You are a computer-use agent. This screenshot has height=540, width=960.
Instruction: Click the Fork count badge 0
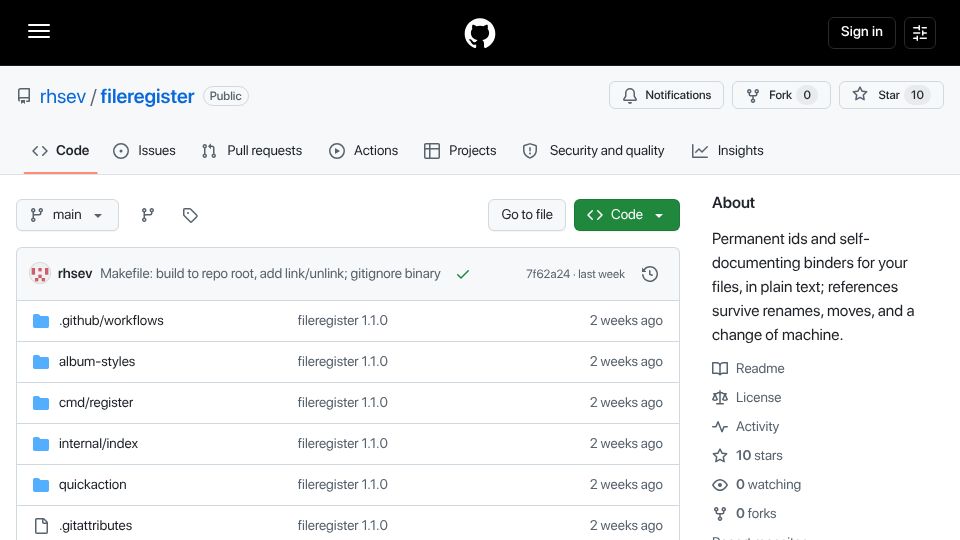point(807,95)
